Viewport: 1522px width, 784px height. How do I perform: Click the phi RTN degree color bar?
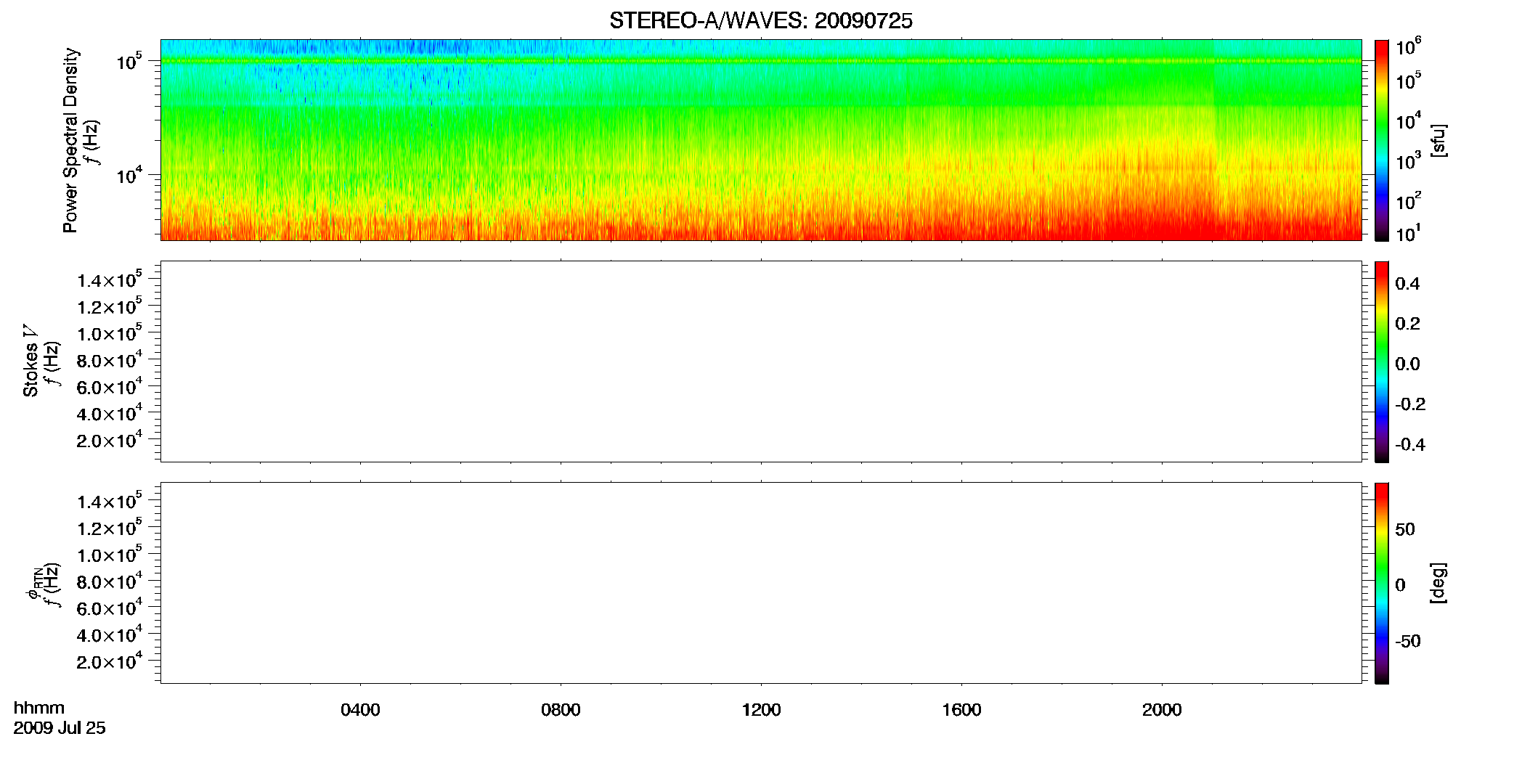[x=1382, y=583]
